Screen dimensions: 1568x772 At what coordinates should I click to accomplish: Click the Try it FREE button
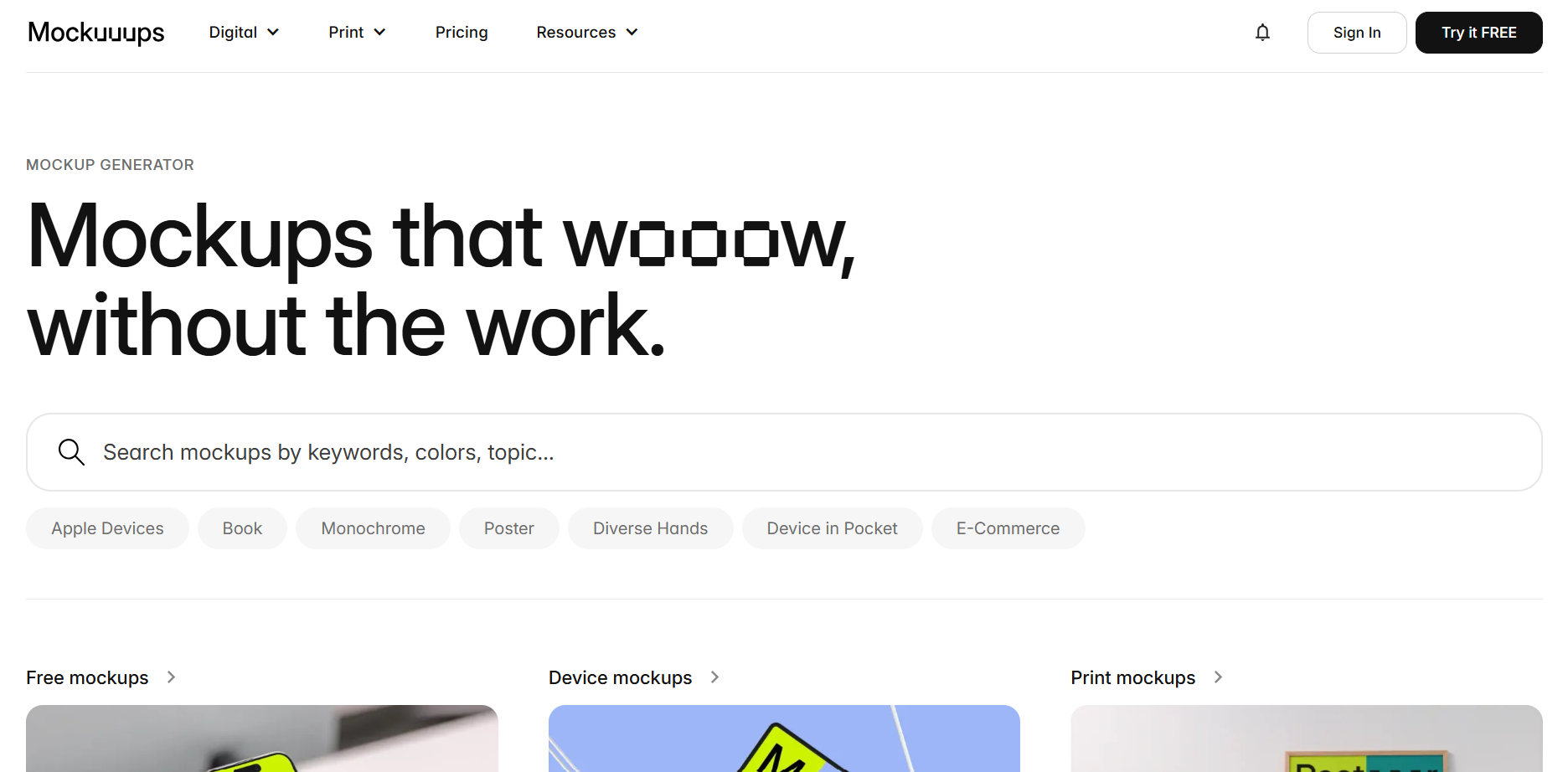click(x=1478, y=32)
